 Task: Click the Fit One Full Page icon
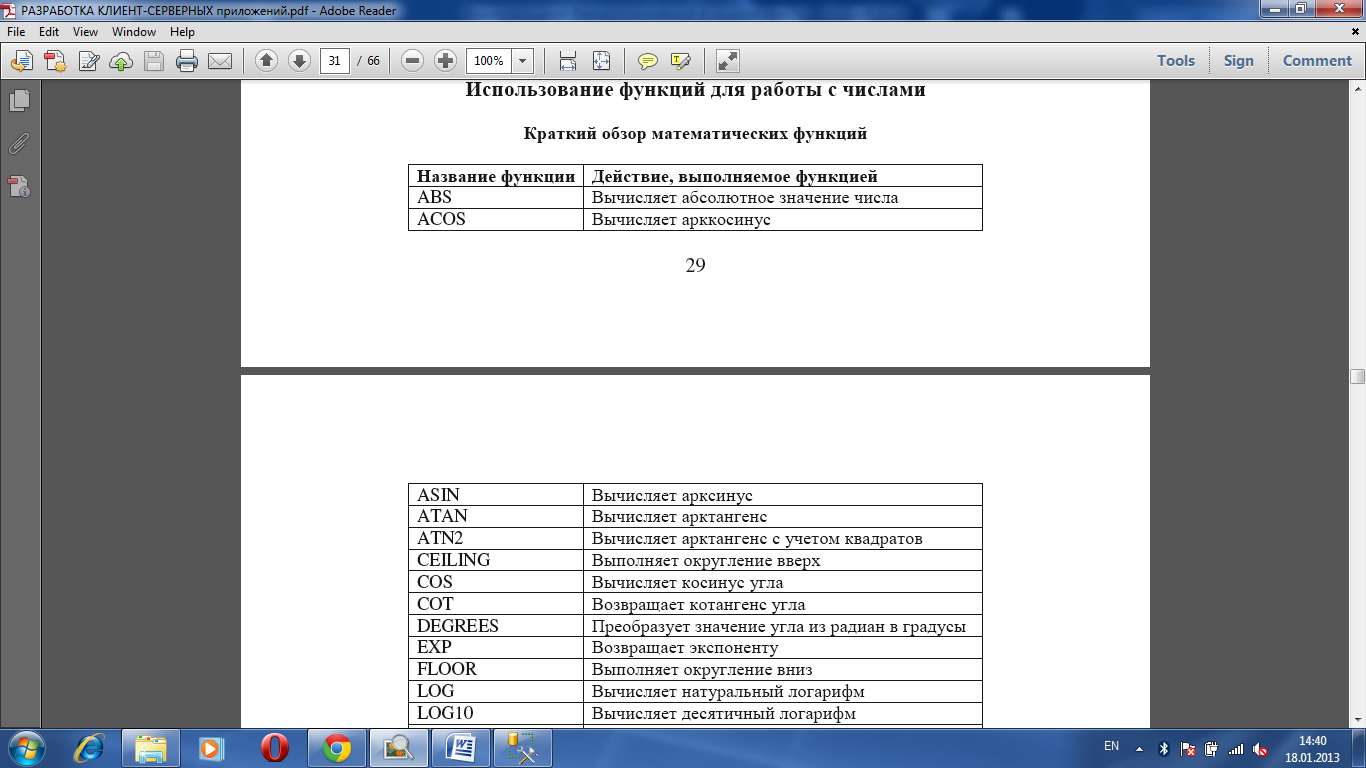pos(601,61)
